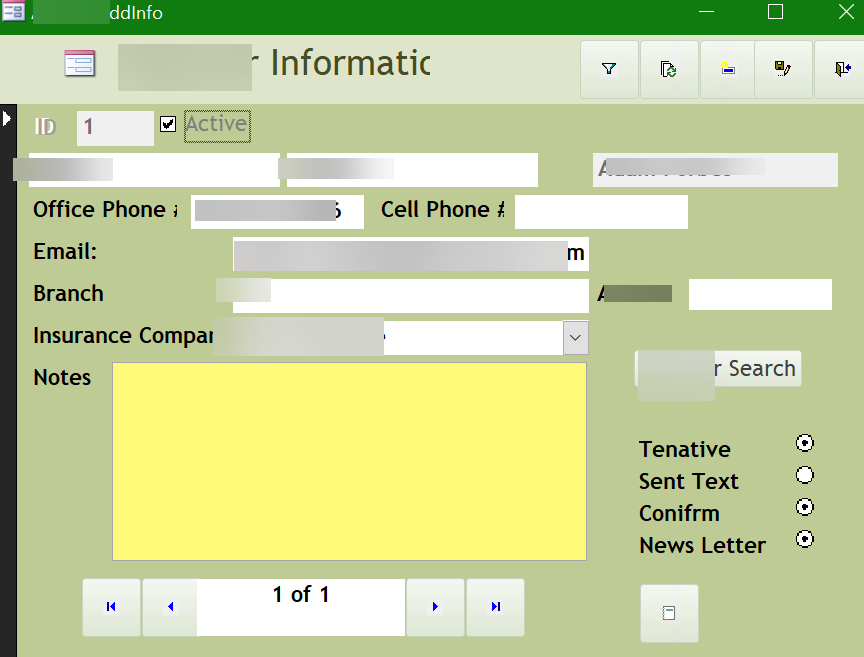This screenshot has height=657, width=864.
Task: Select the Sent Text radio button
Action: coord(805,475)
